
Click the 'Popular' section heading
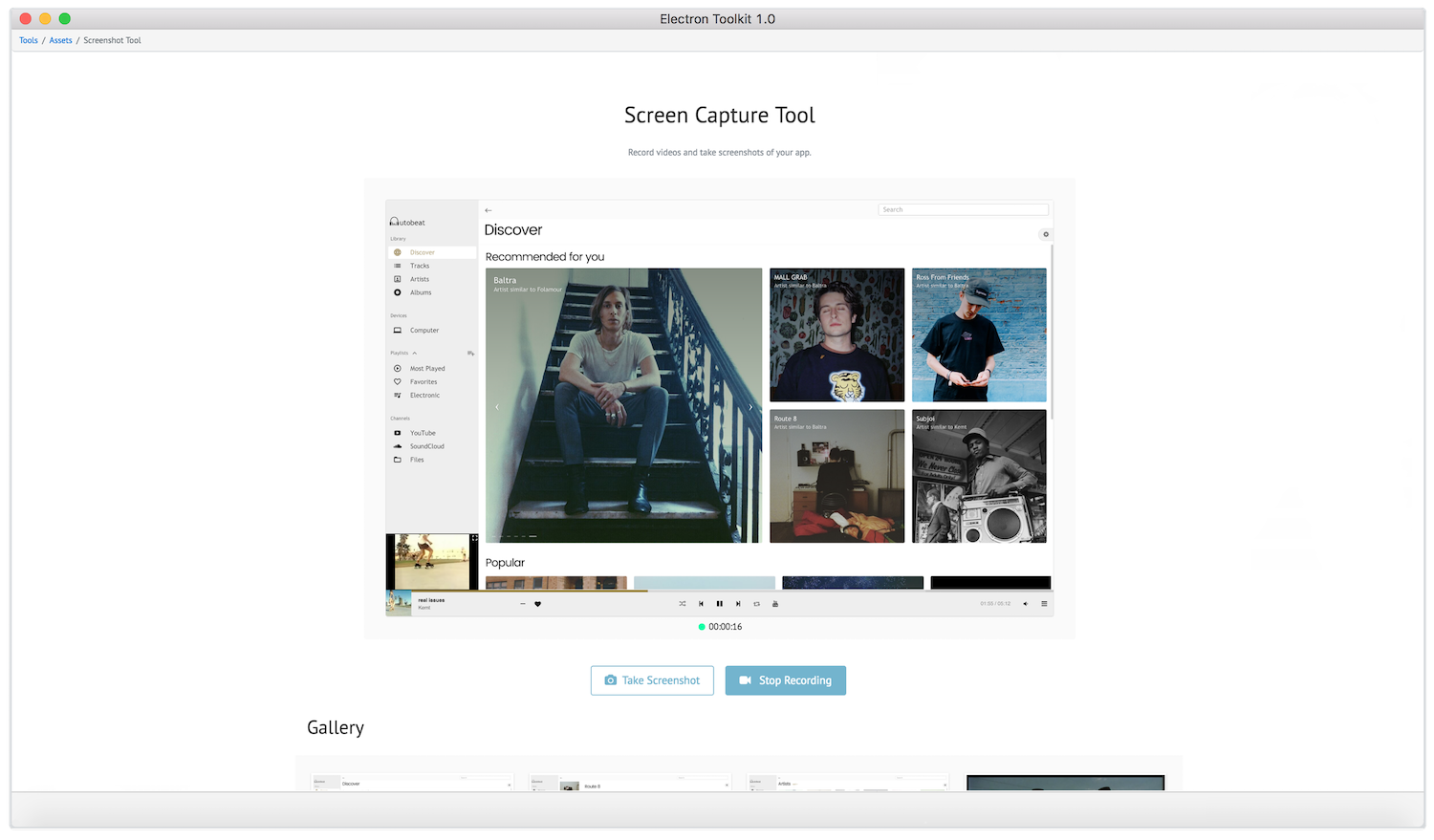505,563
